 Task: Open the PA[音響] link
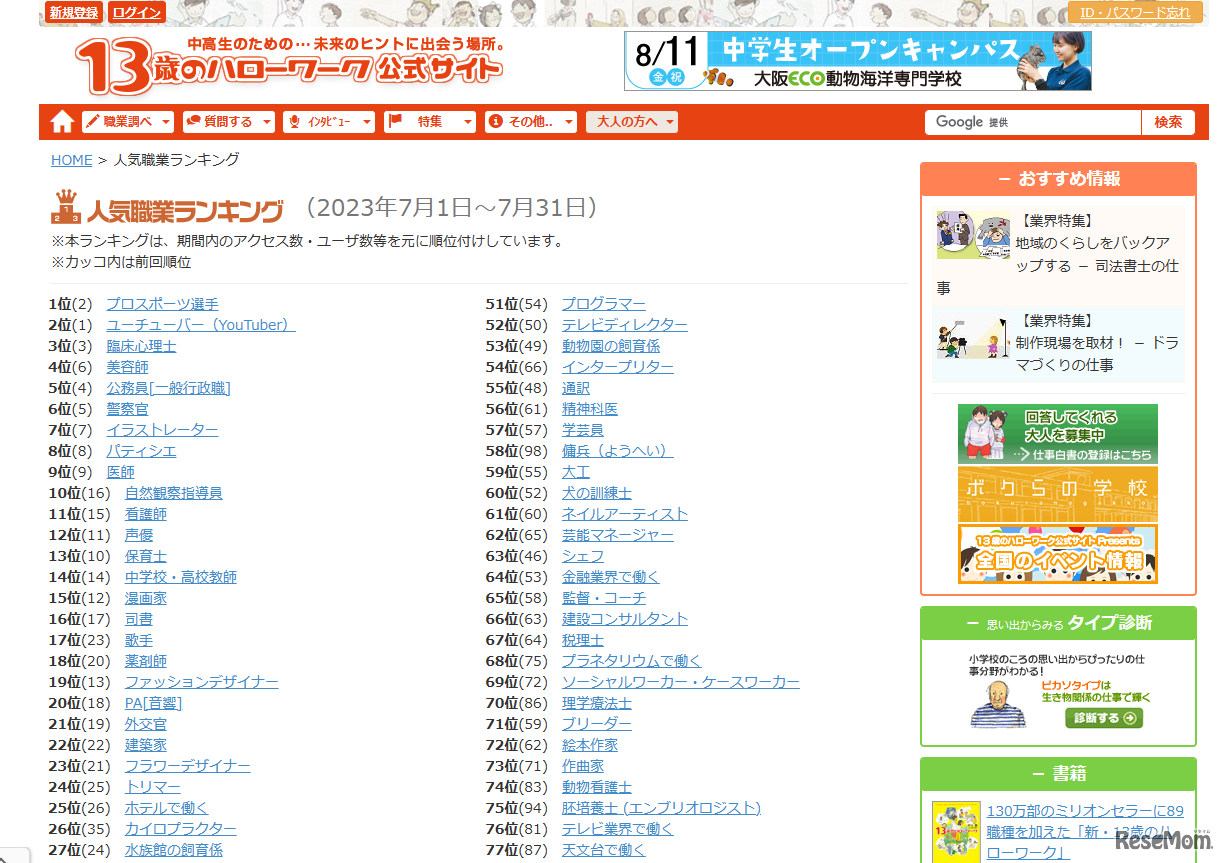pos(154,703)
